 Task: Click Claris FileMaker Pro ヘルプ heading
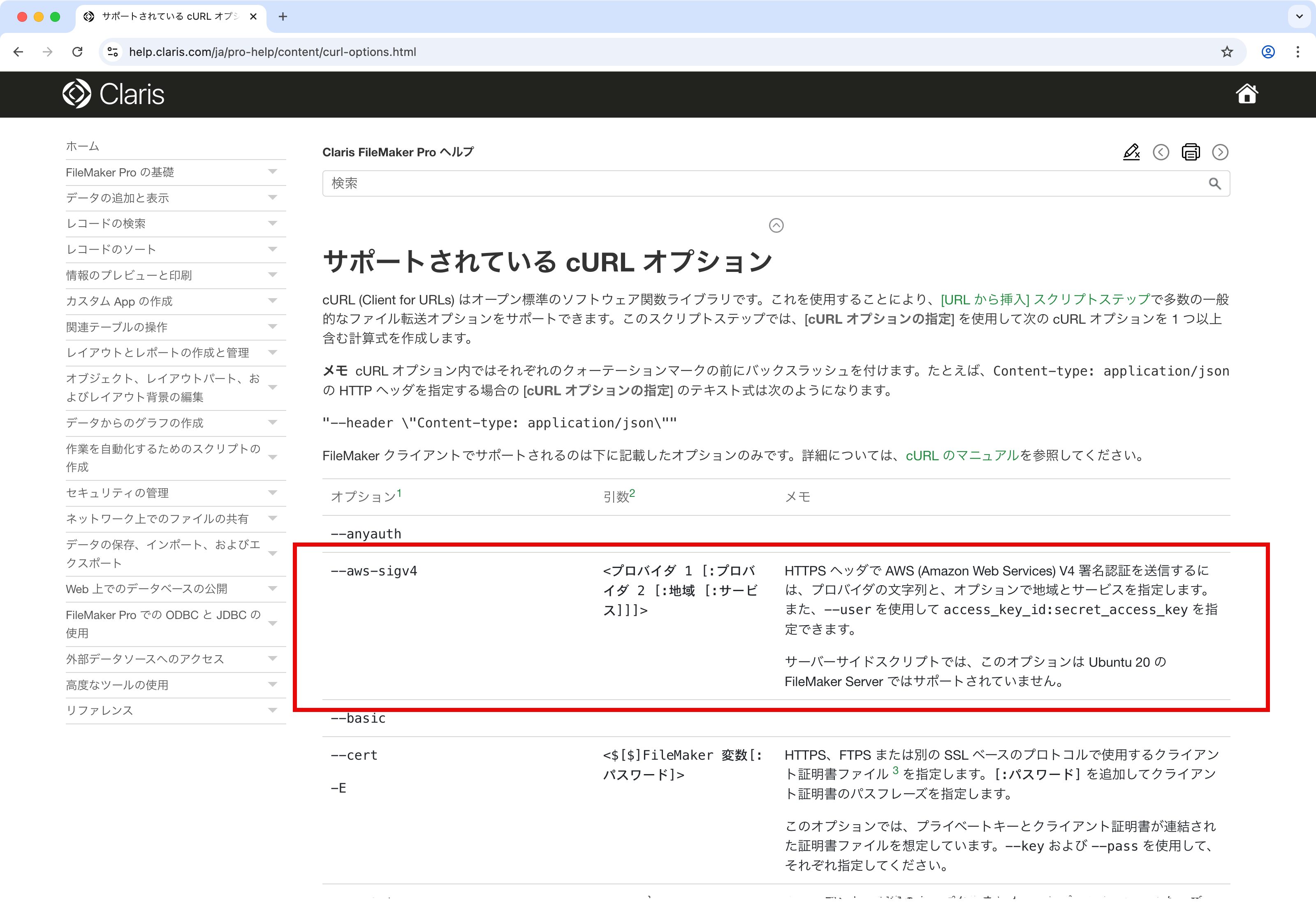tap(398, 152)
